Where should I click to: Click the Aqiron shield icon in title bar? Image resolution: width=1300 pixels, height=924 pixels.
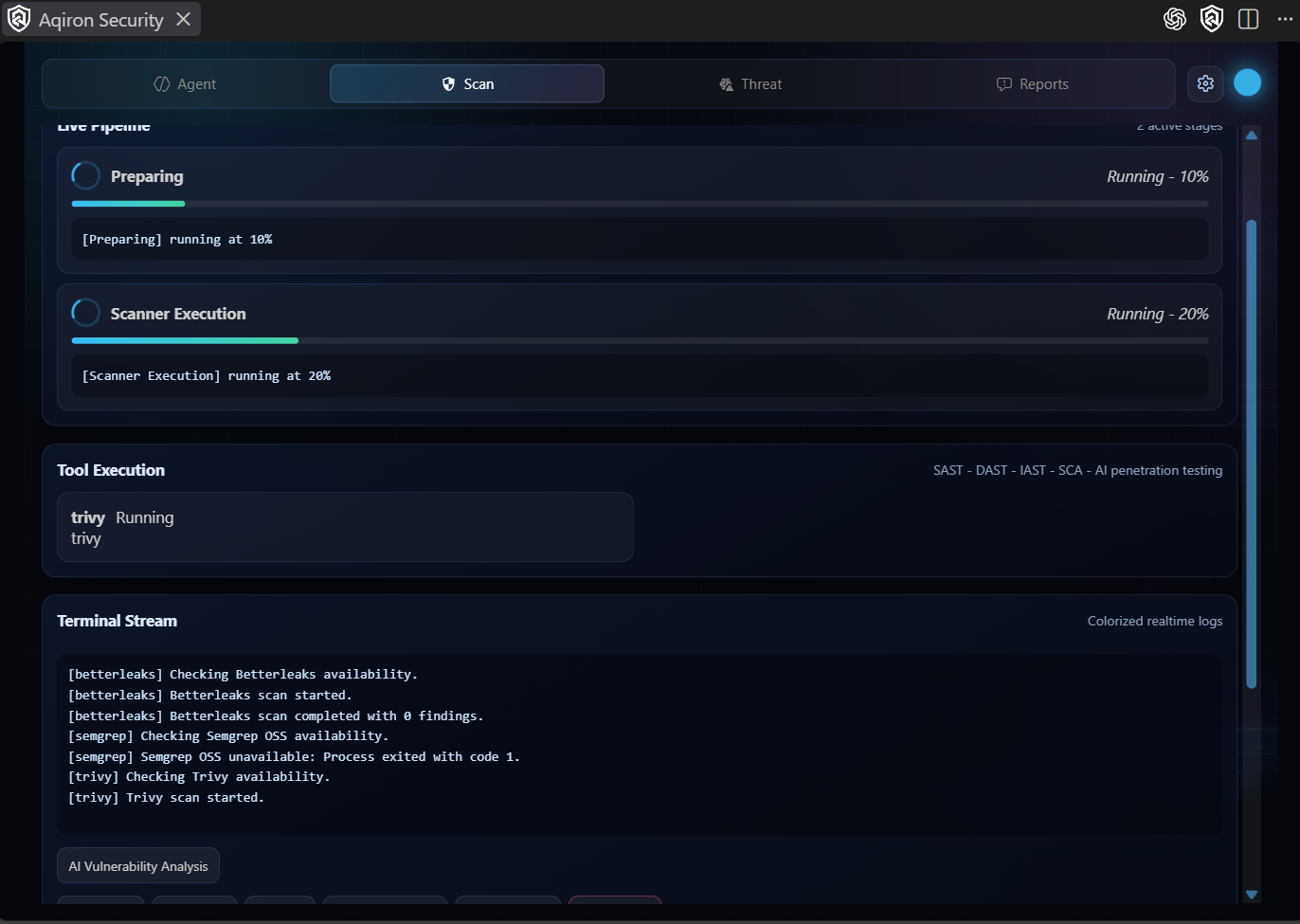[1212, 19]
